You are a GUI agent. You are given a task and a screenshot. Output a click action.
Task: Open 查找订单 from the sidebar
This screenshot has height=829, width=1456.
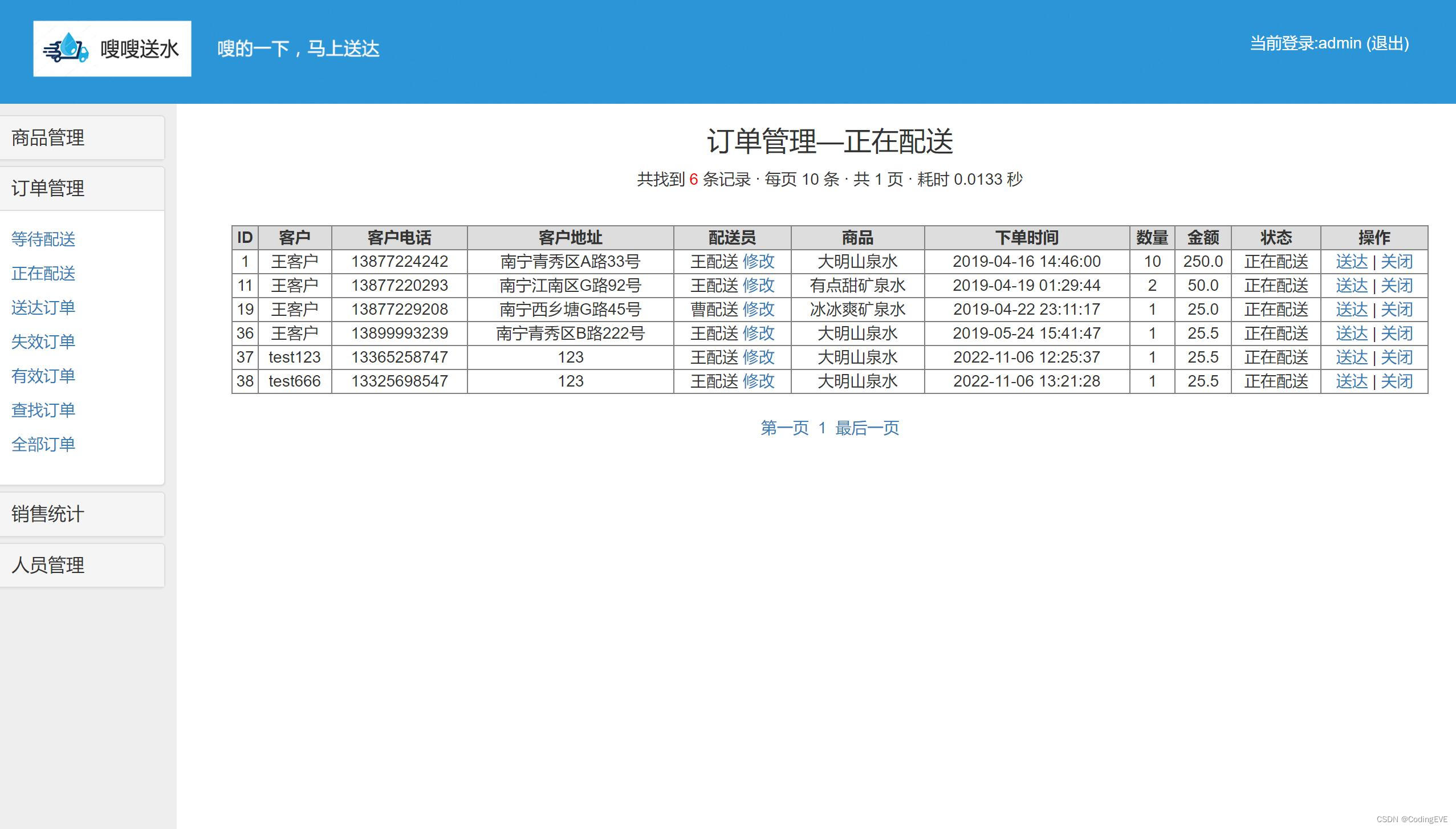click(x=43, y=409)
